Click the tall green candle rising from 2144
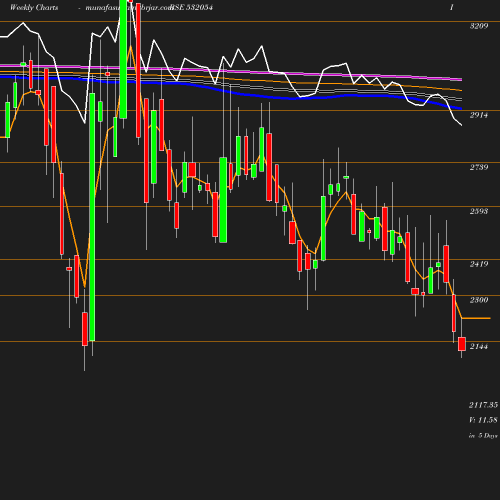This screenshot has width=500, height=500. pyautogui.click(x=92, y=217)
